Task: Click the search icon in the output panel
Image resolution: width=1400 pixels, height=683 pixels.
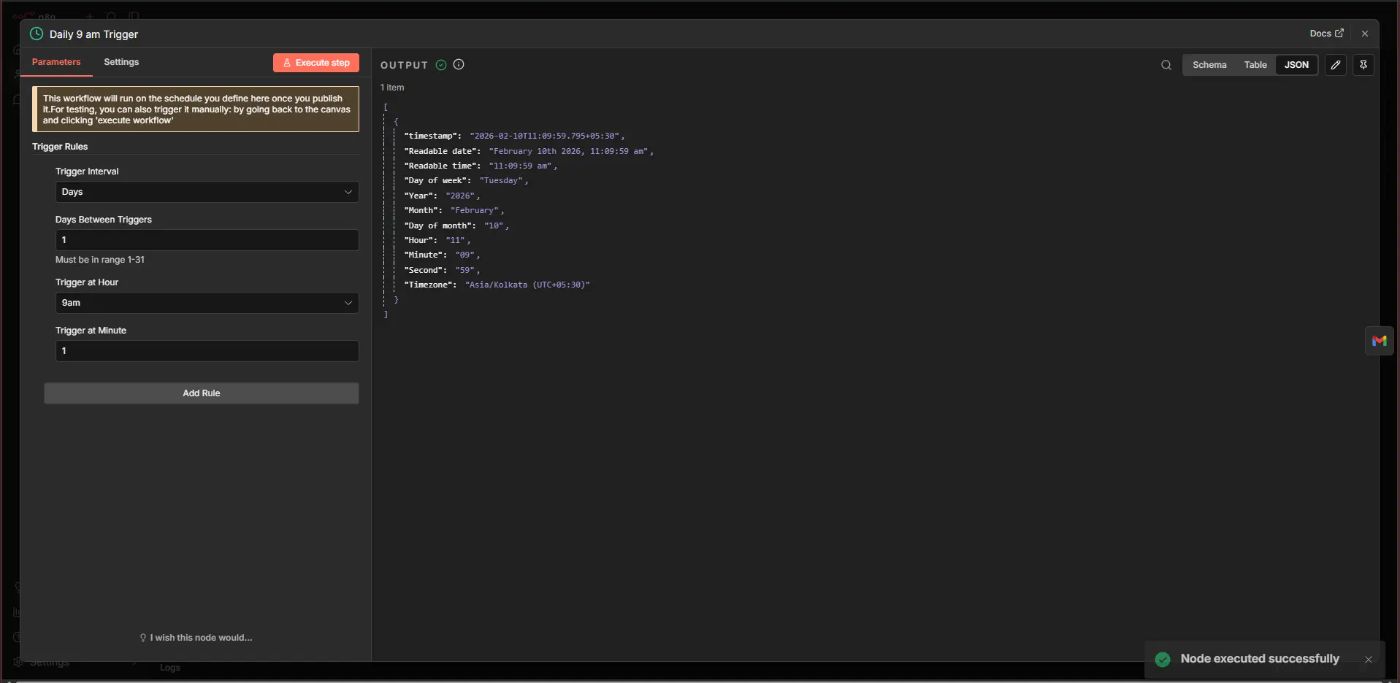Action: [x=1166, y=65]
